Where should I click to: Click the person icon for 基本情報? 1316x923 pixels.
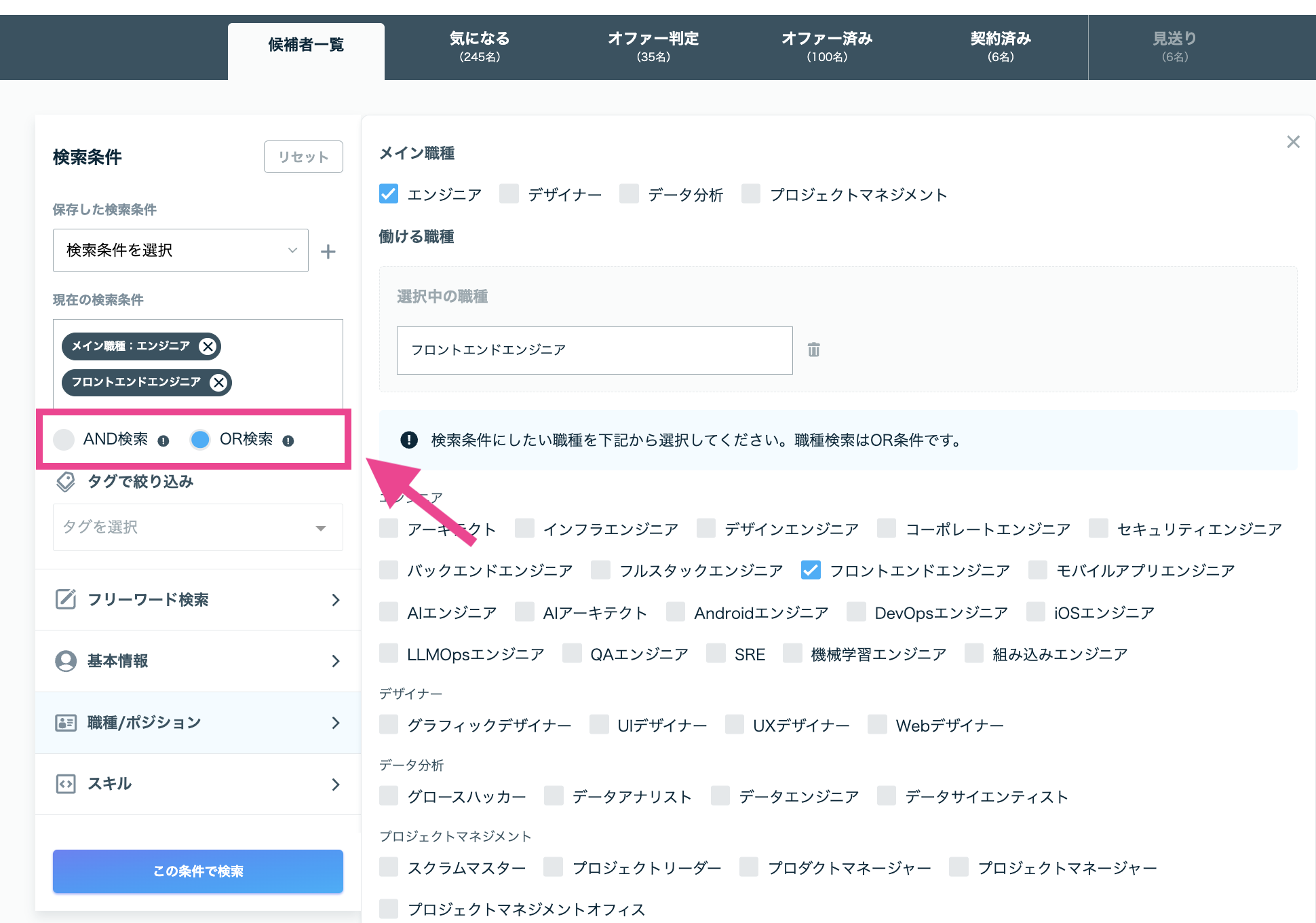point(66,661)
